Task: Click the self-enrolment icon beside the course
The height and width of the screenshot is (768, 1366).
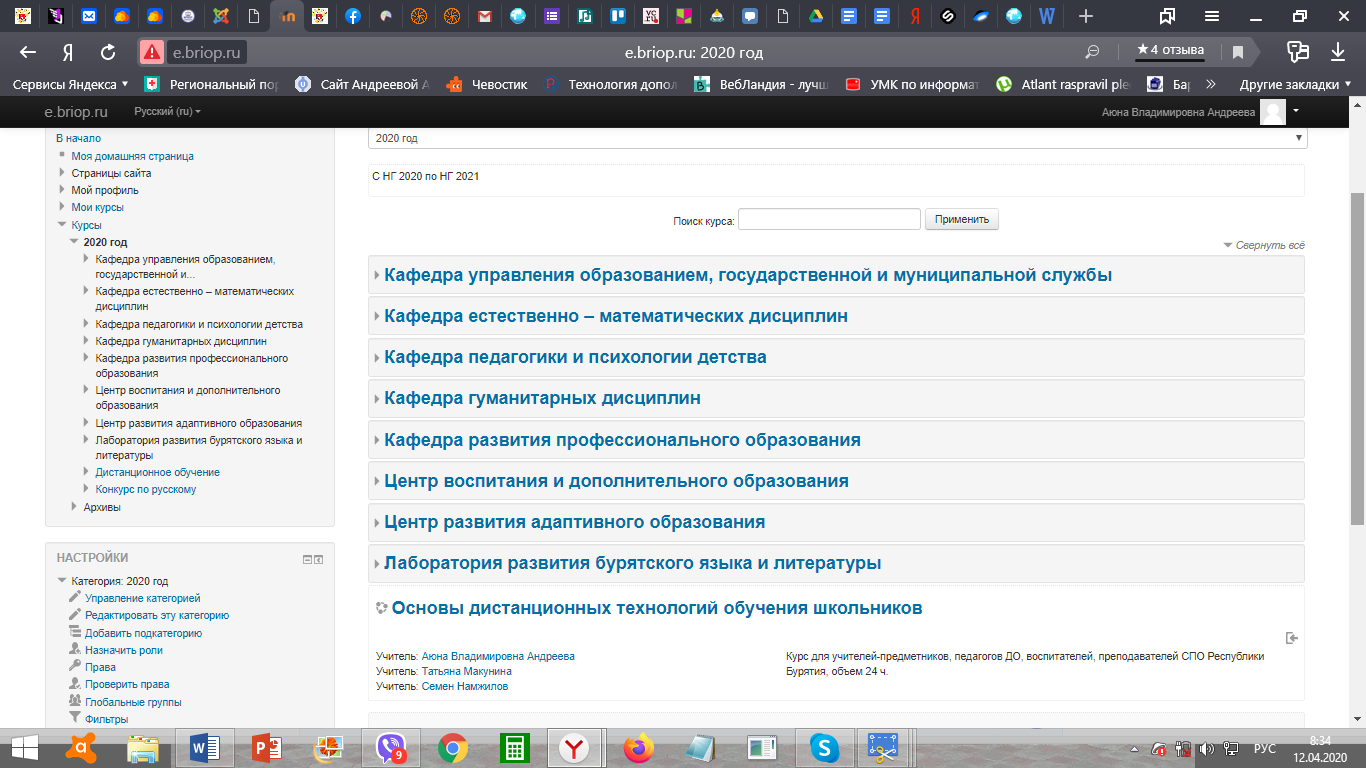Action: 1292,638
